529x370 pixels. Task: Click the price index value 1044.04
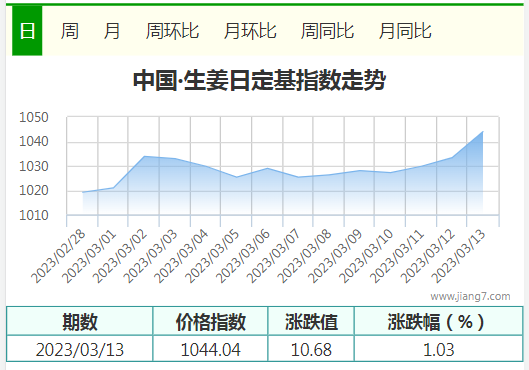[x=211, y=349]
